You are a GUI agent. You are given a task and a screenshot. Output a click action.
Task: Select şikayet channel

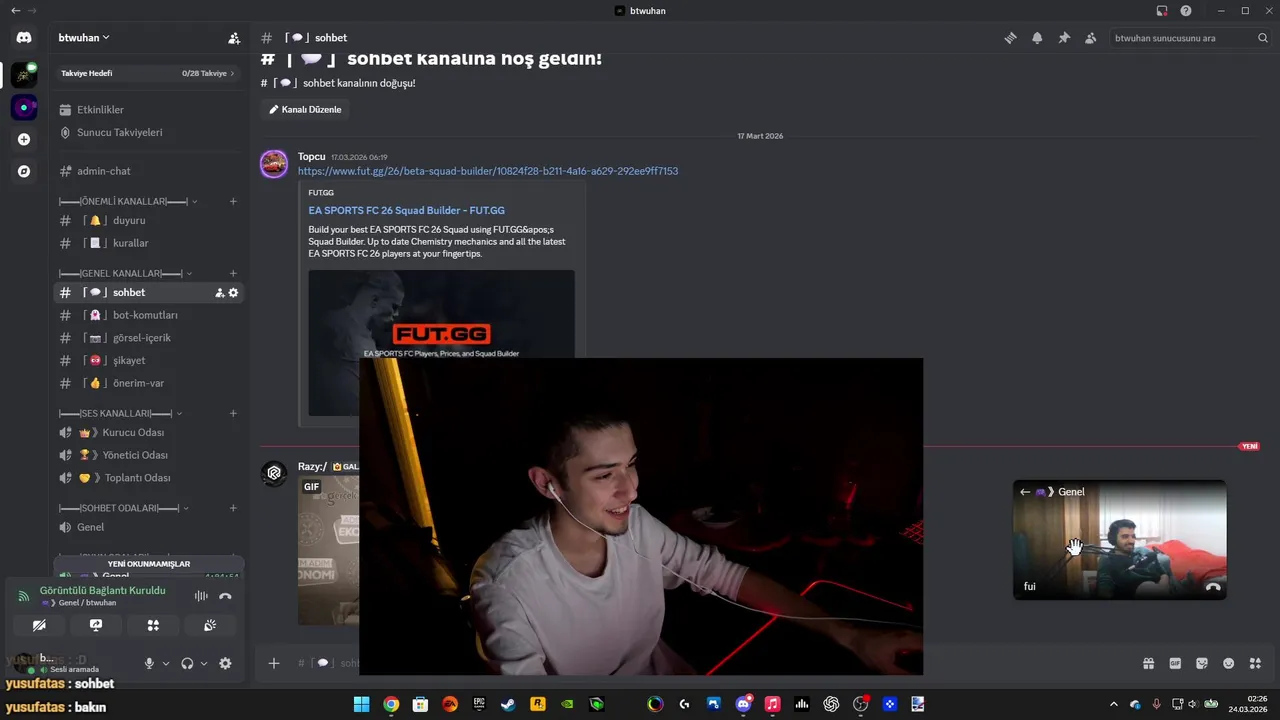(x=148, y=361)
